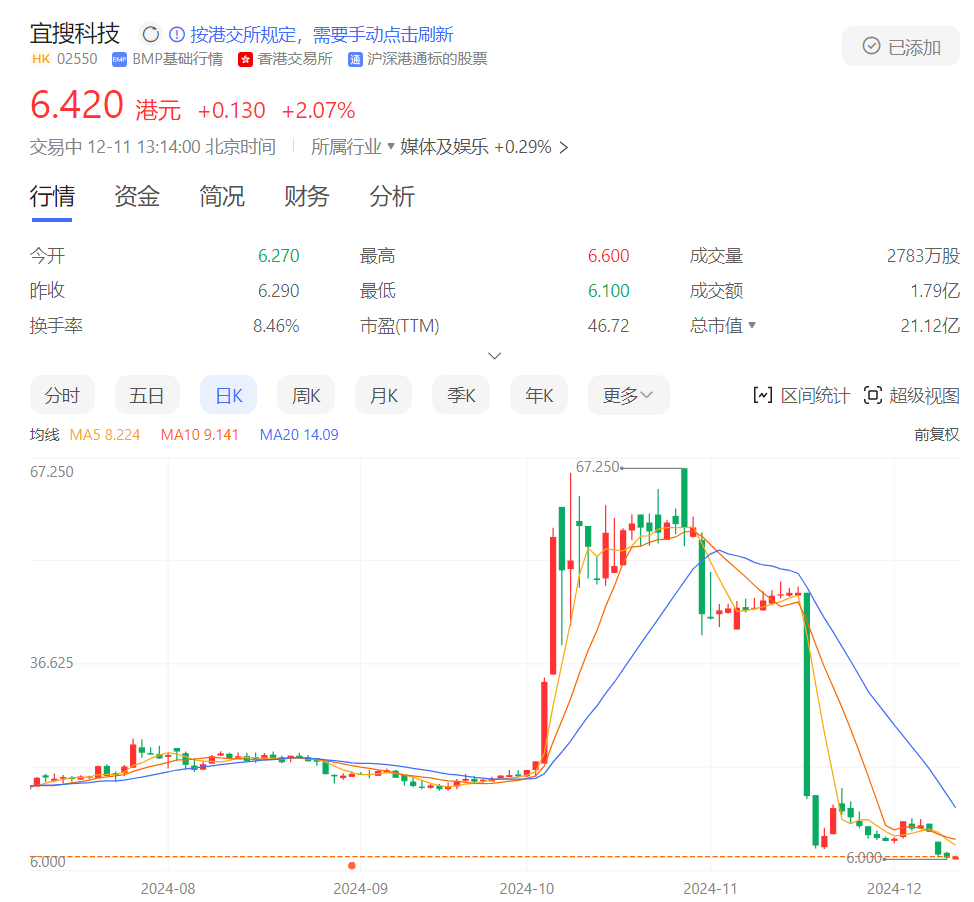Click the info icon beside refresh notice

tap(177, 34)
